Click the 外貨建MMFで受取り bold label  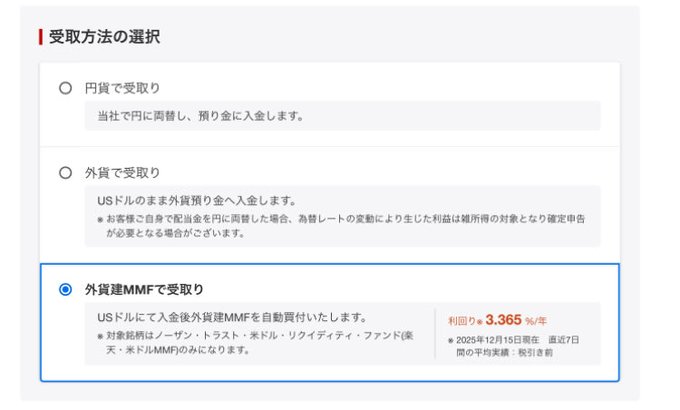pyautogui.click(x=144, y=290)
